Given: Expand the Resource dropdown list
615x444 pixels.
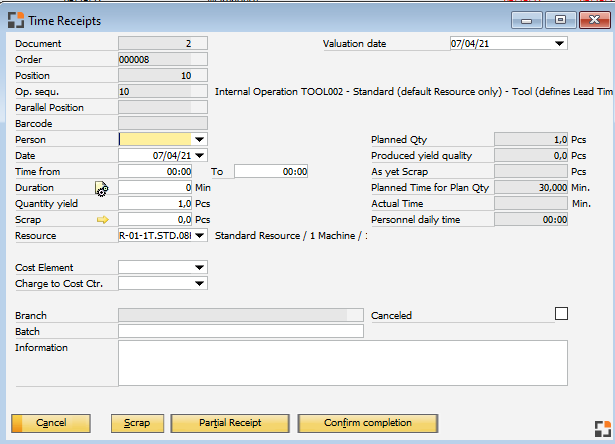Looking at the screenshot, I should click(200, 236).
